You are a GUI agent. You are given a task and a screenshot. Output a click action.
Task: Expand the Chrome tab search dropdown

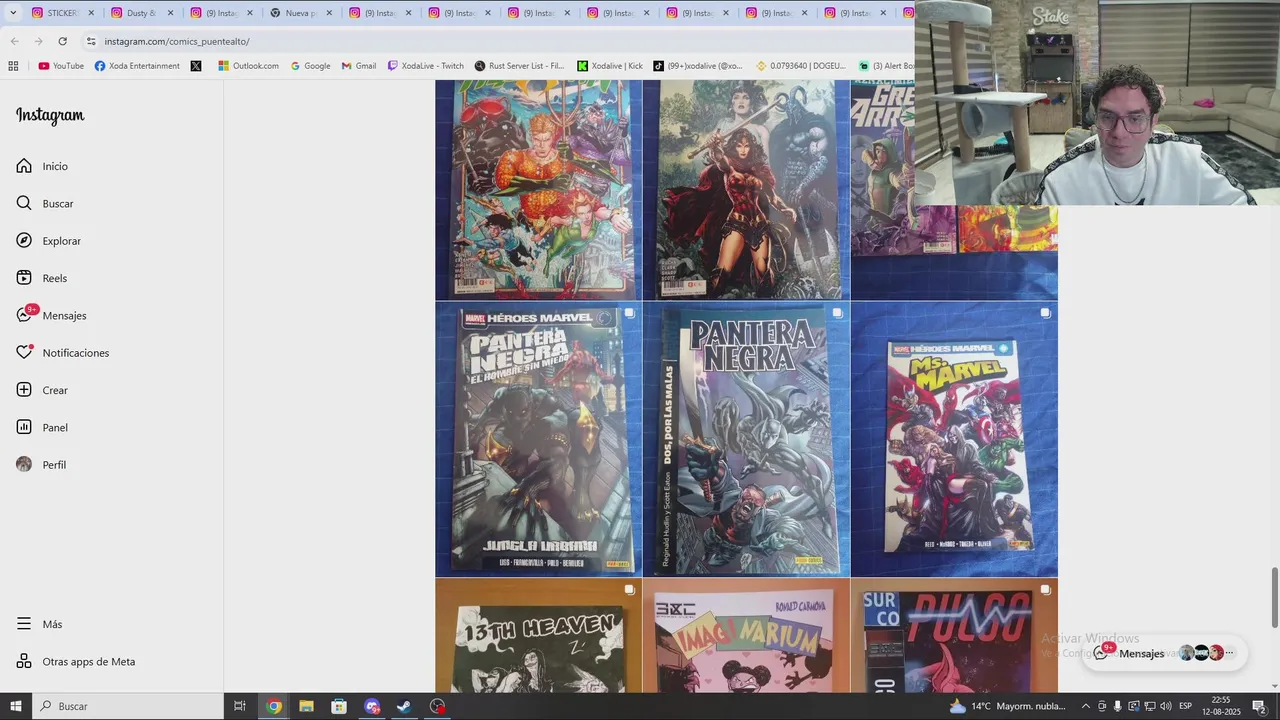point(13,13)
